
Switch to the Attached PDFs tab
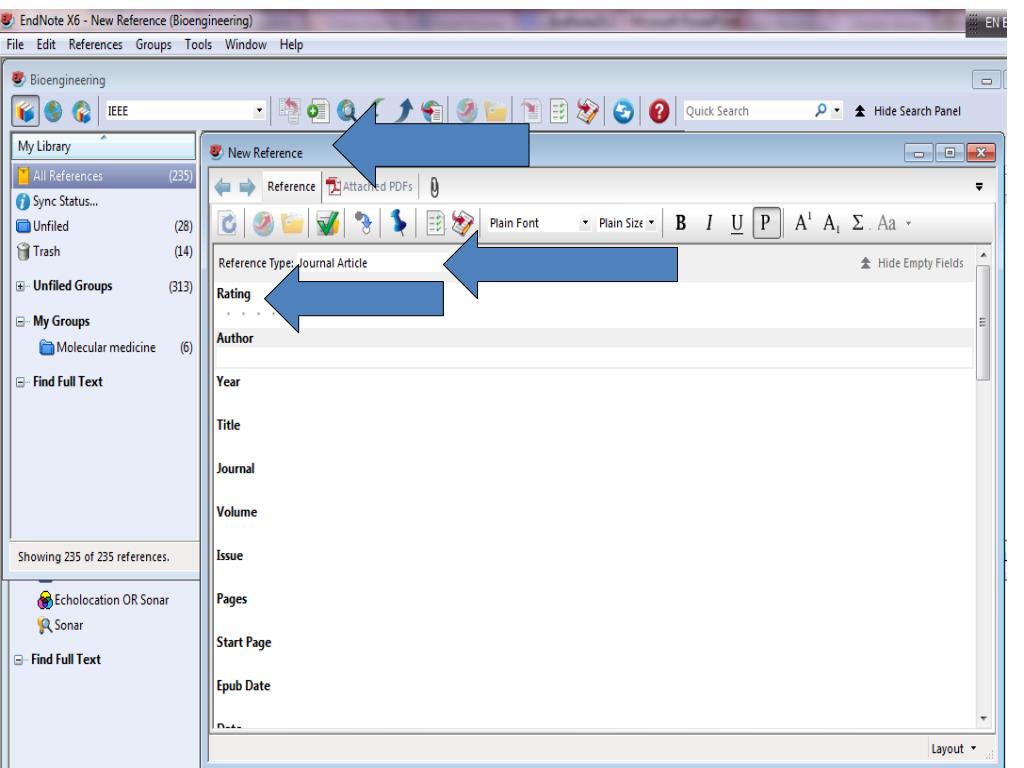tap(370, 187)
